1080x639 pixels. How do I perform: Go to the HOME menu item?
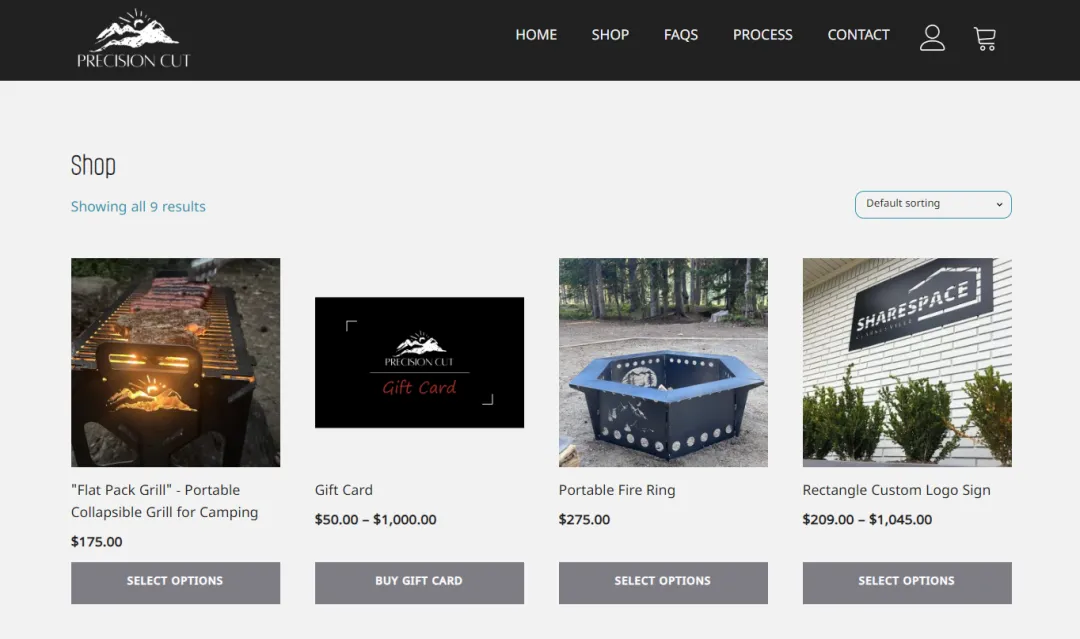[x=536, y=34]
